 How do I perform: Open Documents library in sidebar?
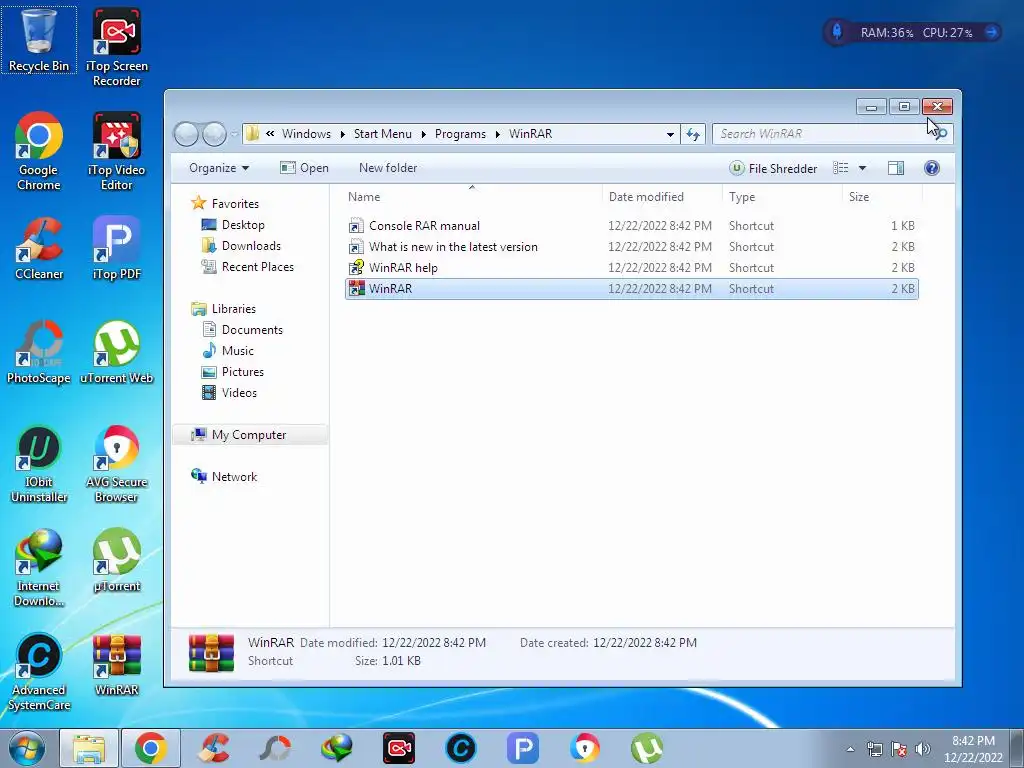(243, 330)
